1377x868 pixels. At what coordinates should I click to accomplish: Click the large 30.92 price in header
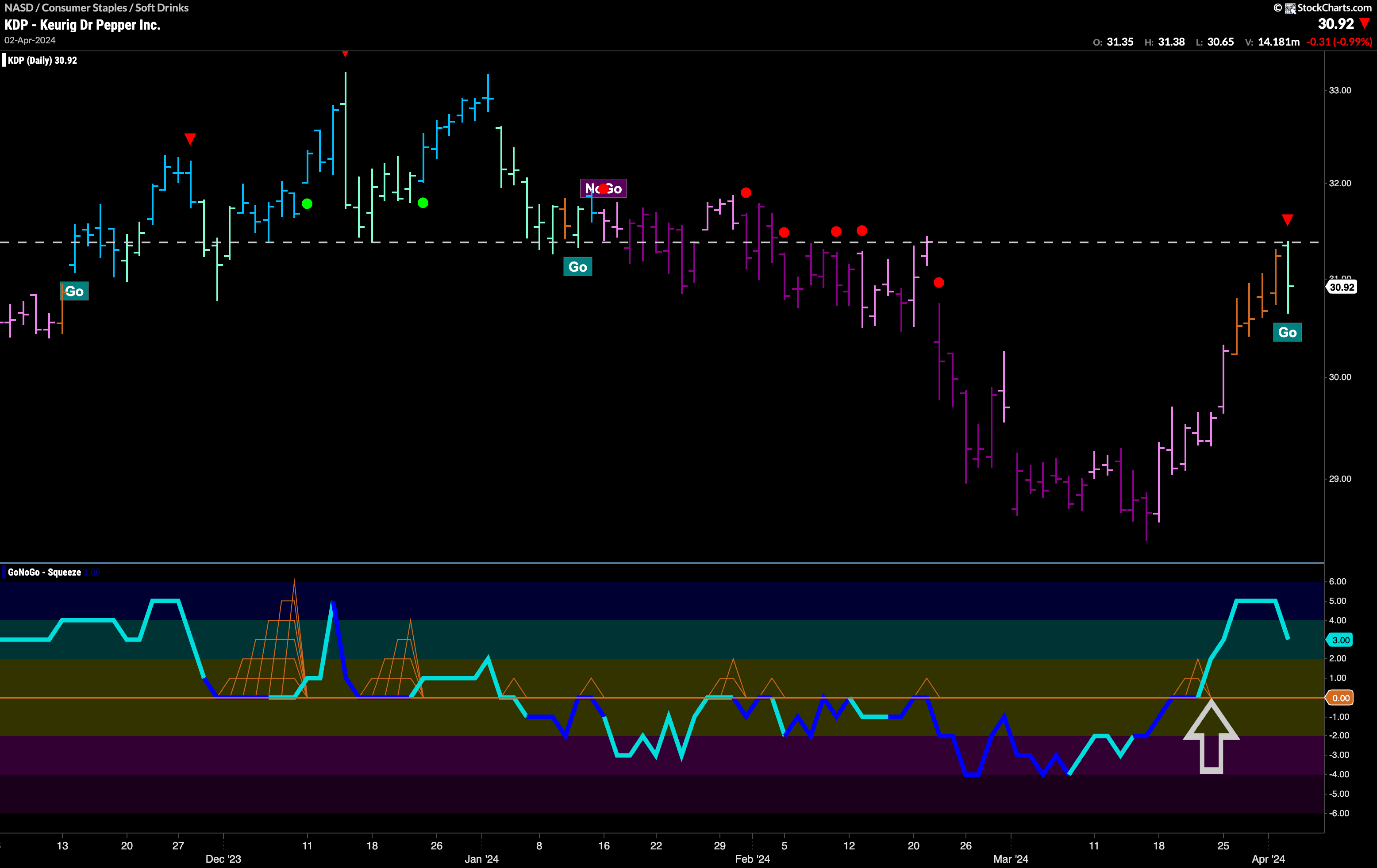1336,23
